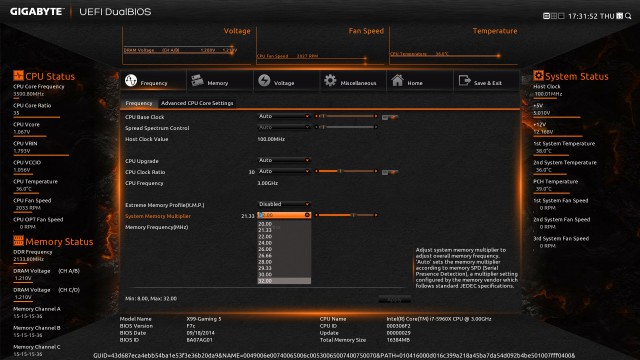
Task: Click the right arrow of the CPU Base Clock slider
Action: tap(376, 116)
